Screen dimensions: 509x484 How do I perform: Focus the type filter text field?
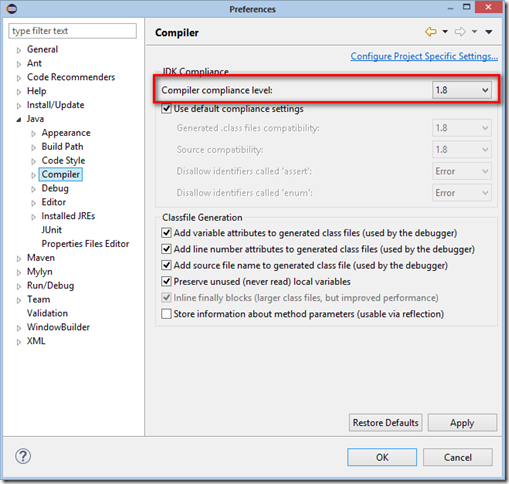coord(72,31)
